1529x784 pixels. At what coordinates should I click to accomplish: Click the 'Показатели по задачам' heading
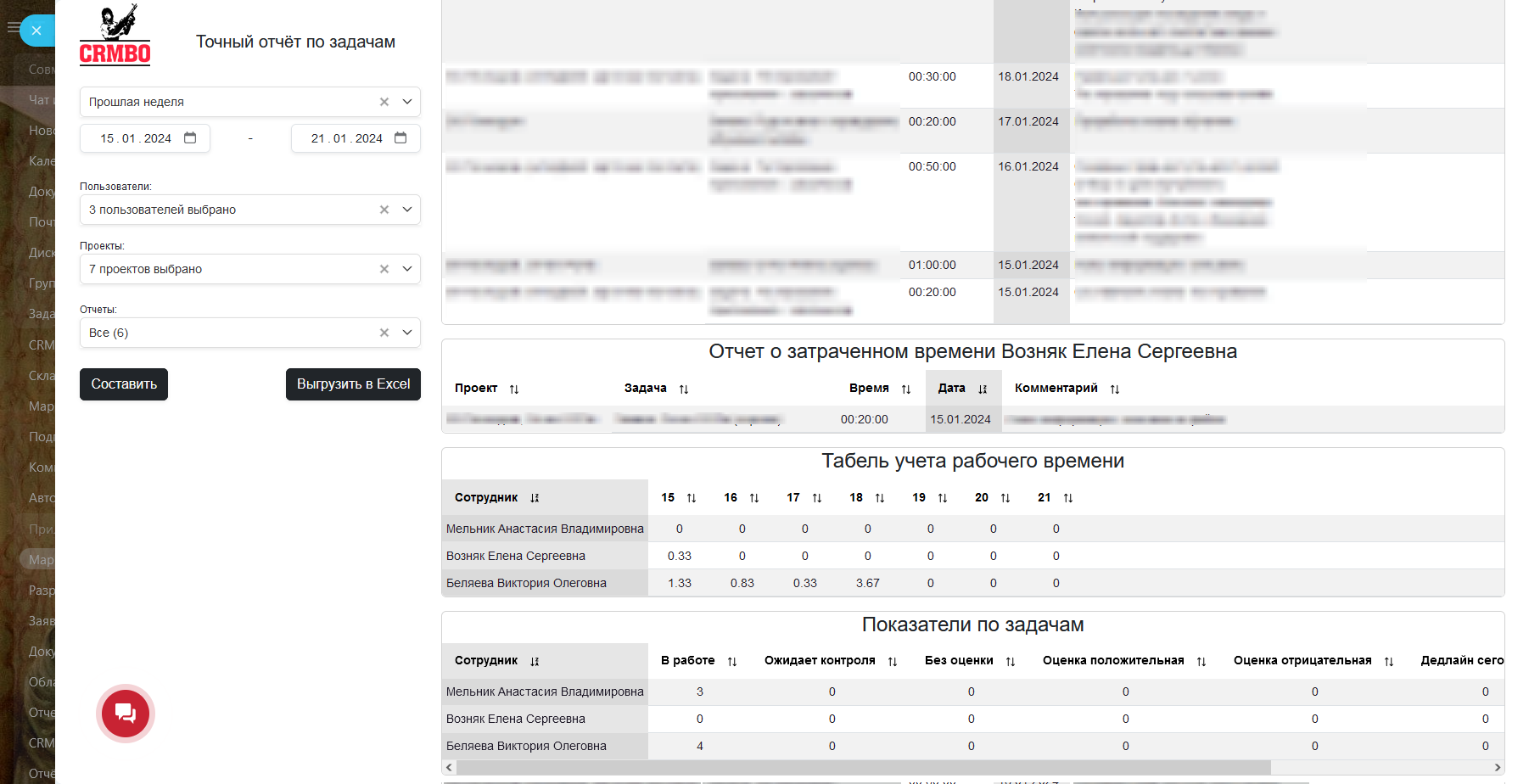[x=973, y=624]
